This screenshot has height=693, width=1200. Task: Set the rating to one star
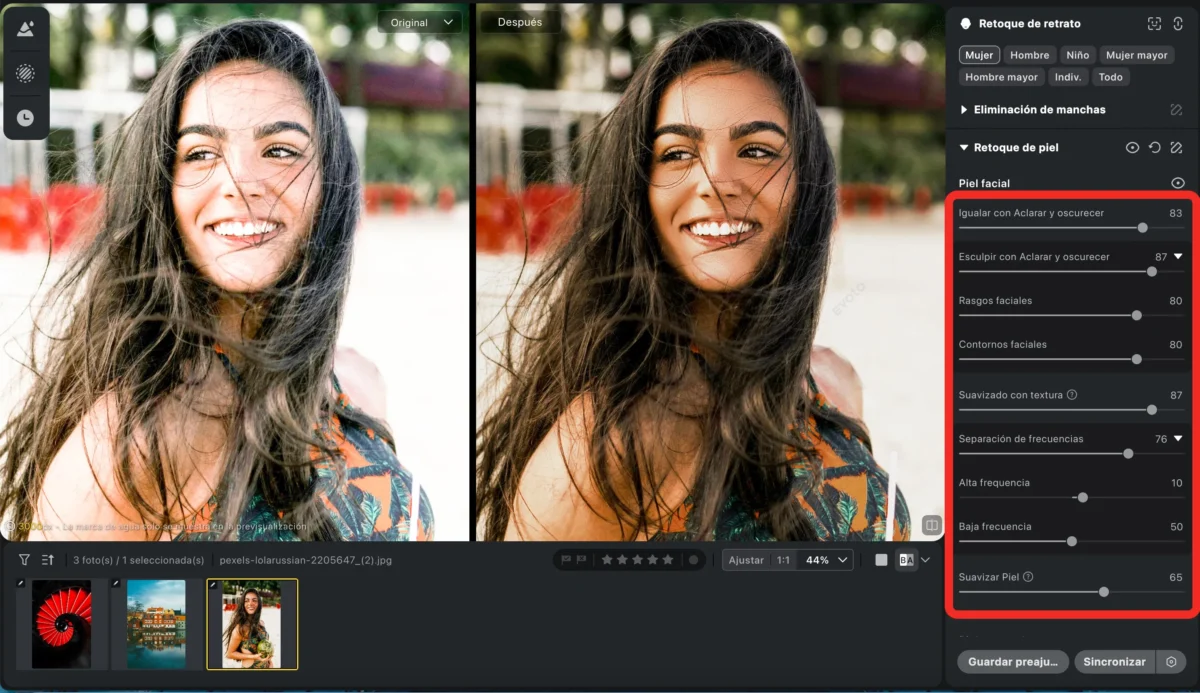pos(608,560)
